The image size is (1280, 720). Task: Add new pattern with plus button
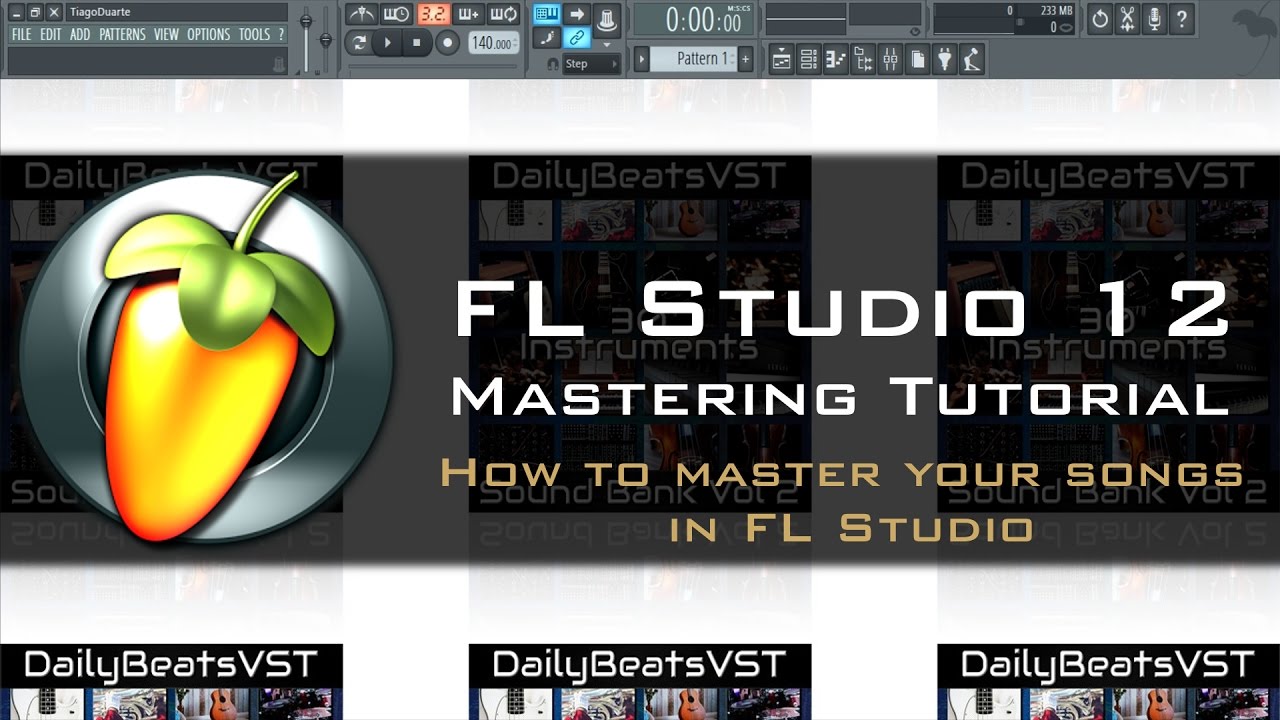[745, 59]
